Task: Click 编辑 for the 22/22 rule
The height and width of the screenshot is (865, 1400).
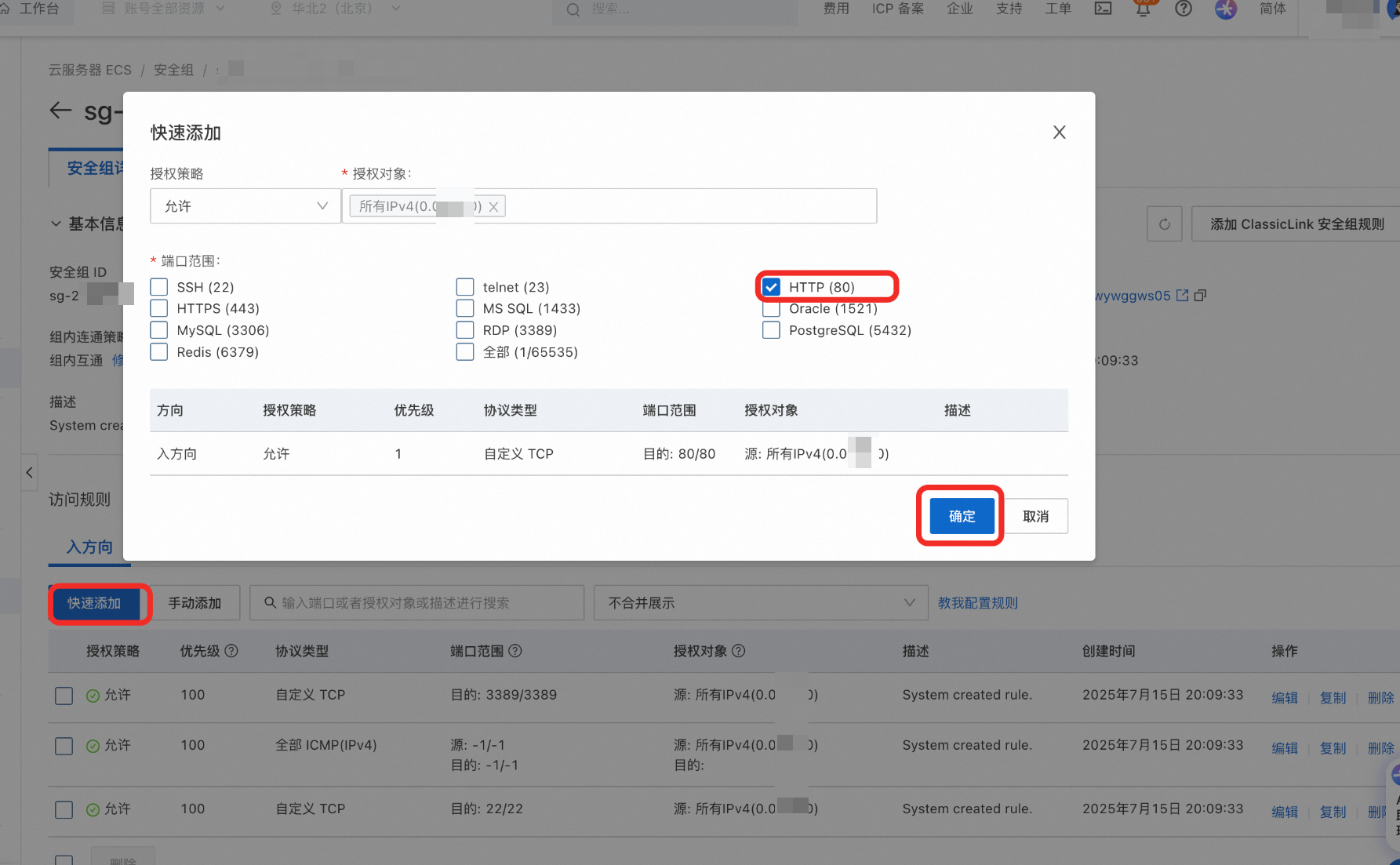Action: point(1284,812)
